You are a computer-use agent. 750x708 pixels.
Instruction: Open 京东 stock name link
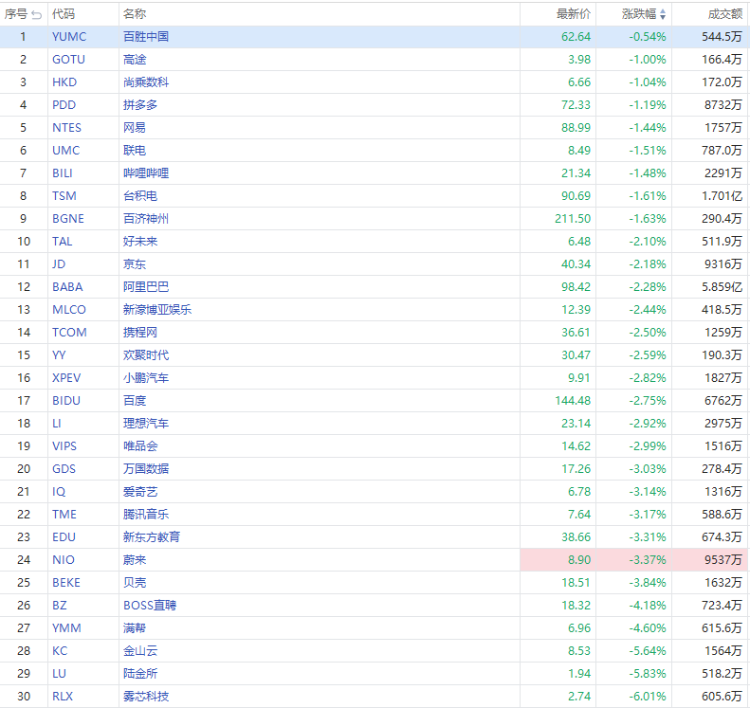click(x=134, y=264)
